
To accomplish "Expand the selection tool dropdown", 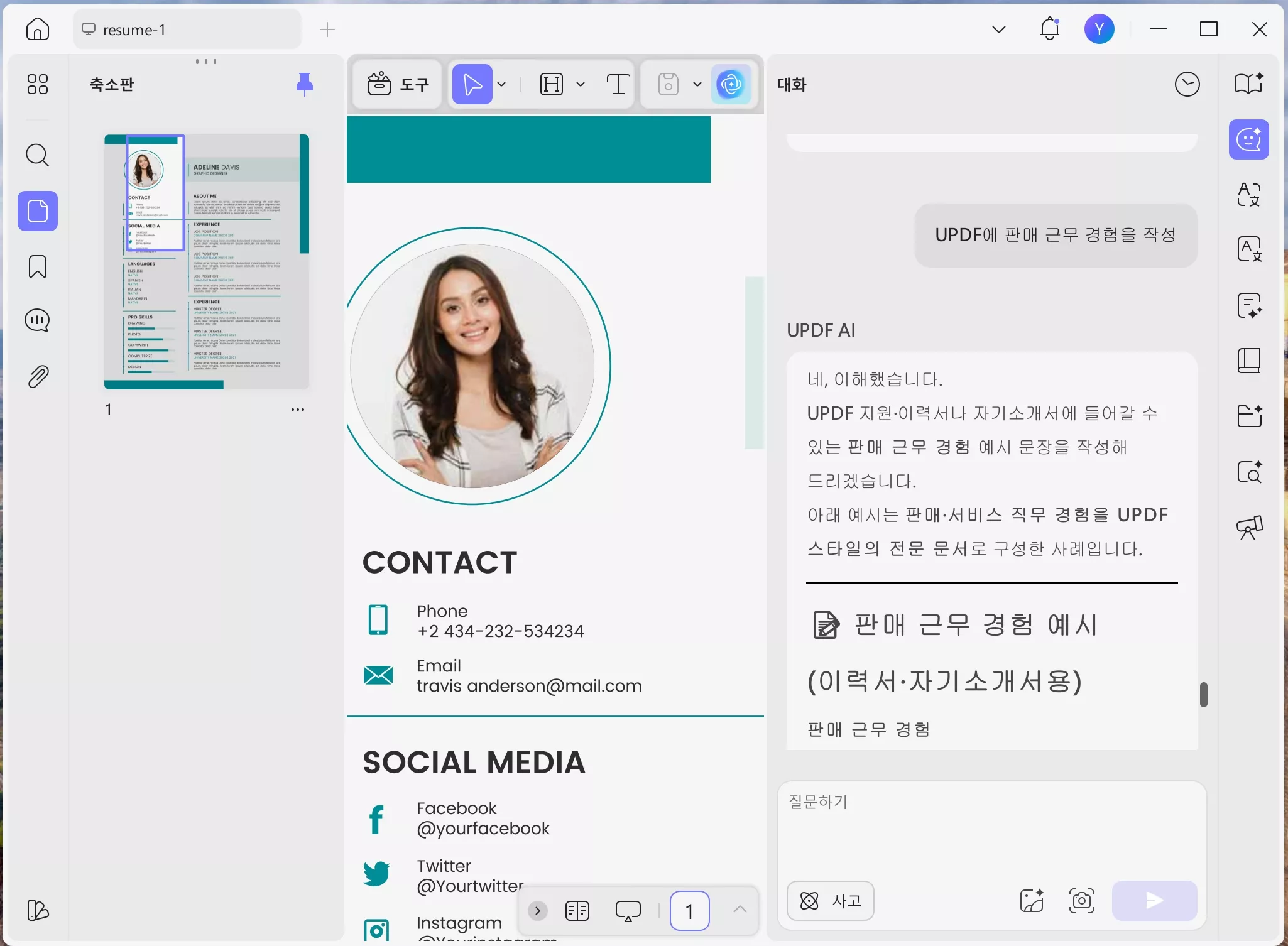I will 501,84.
